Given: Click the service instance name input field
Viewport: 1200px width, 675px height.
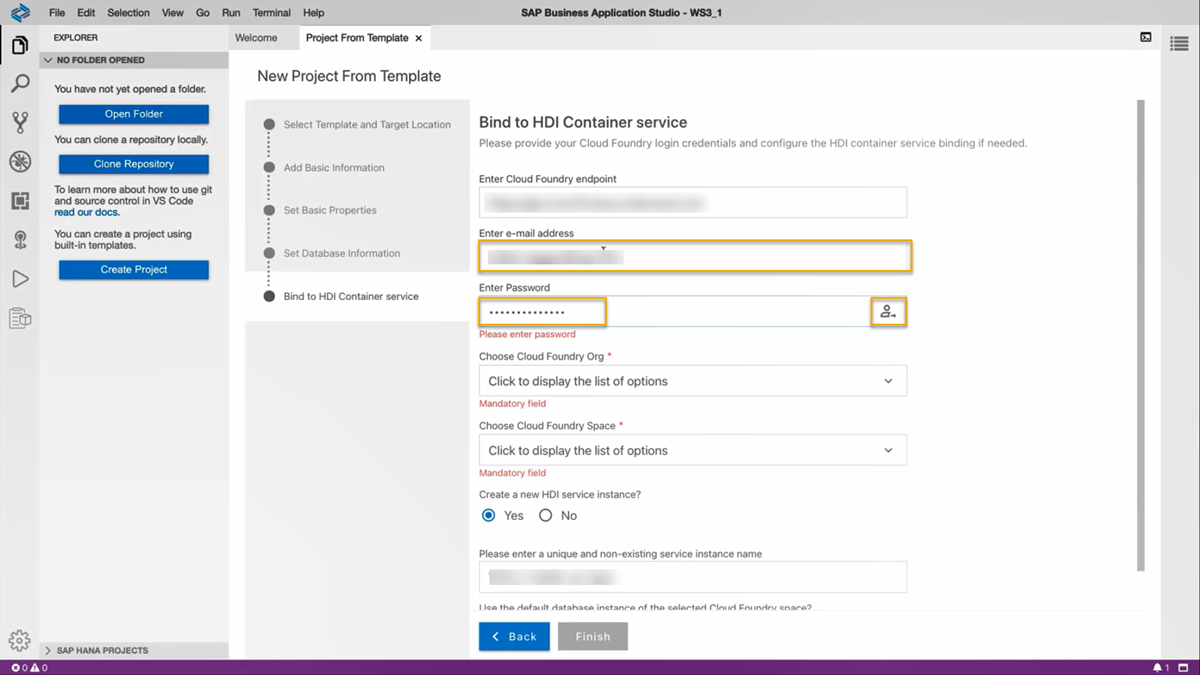Looking at the screenshot, I should point(693,577).
